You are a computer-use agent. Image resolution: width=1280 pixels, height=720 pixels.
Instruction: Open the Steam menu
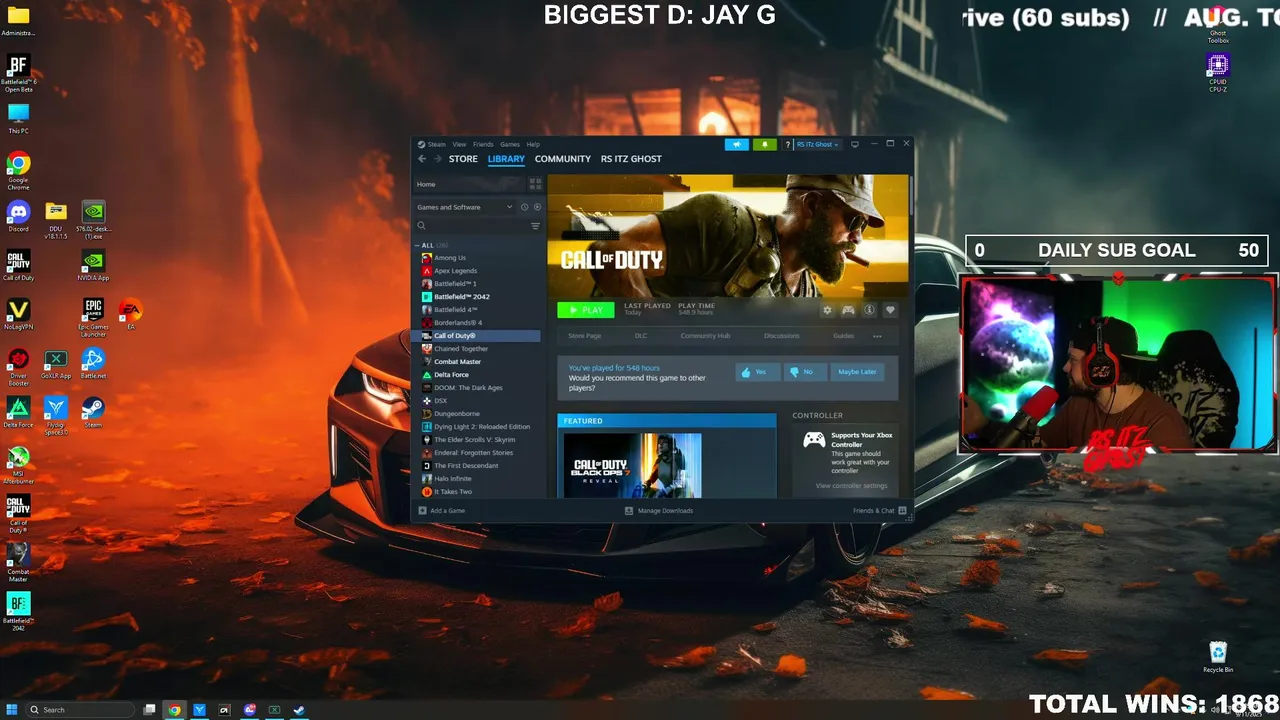[436, 144]
